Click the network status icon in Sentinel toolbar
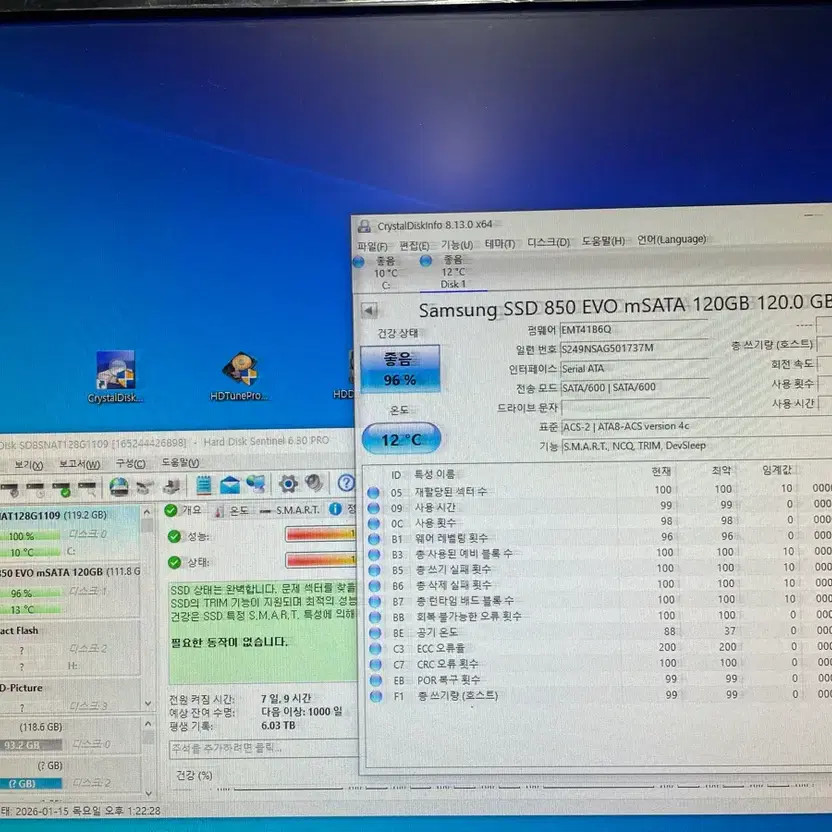832x832 pixels. pyautogui.click(x=255, y=485)
